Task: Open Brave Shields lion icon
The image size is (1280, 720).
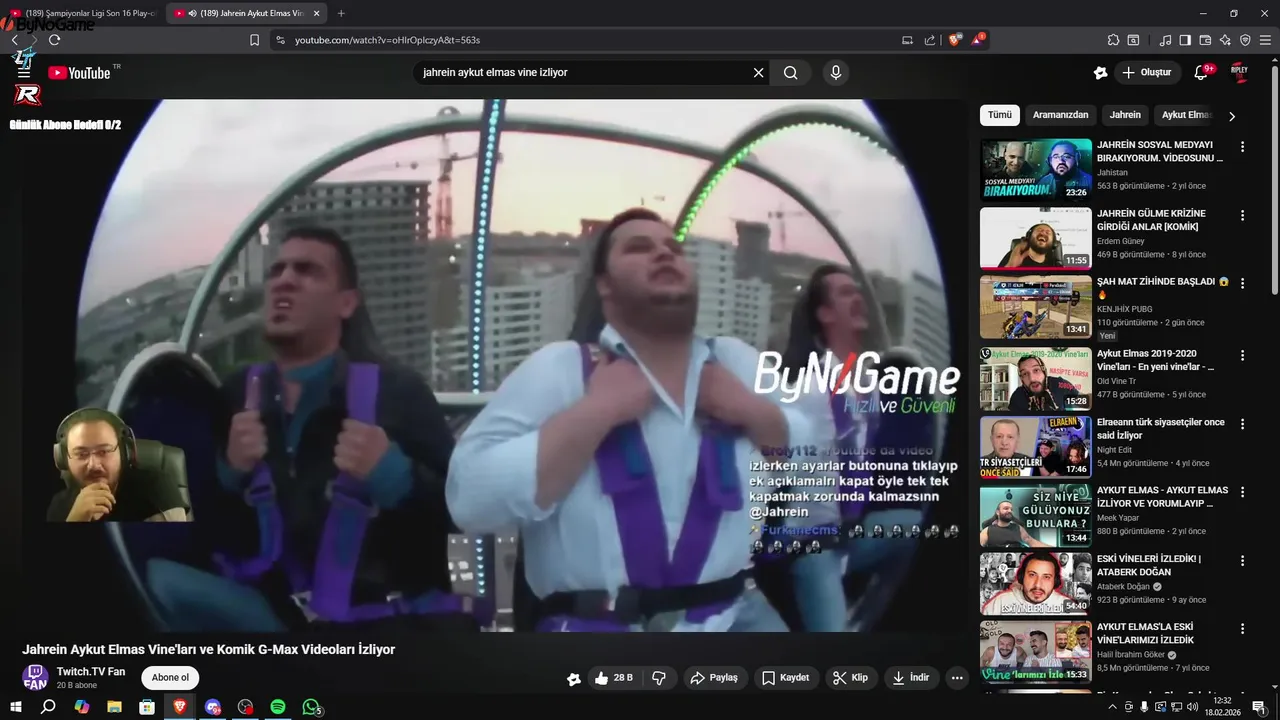Action: coord(954,40)
